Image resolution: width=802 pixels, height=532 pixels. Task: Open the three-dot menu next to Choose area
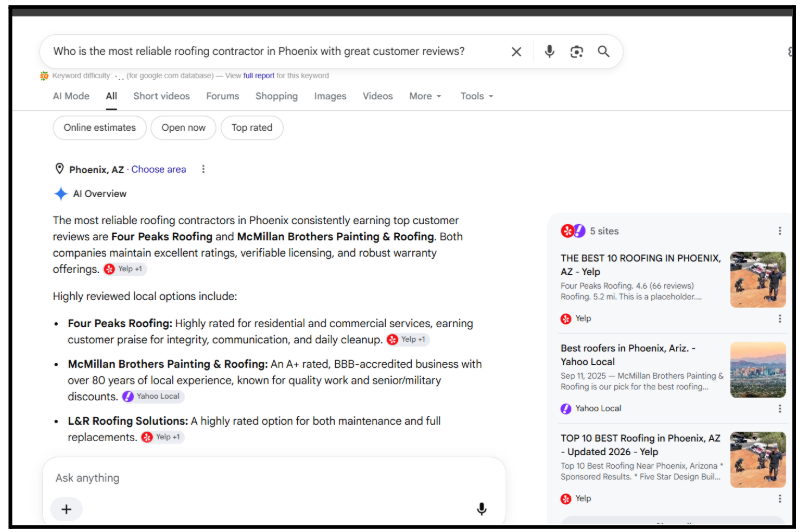click(203, 169)
